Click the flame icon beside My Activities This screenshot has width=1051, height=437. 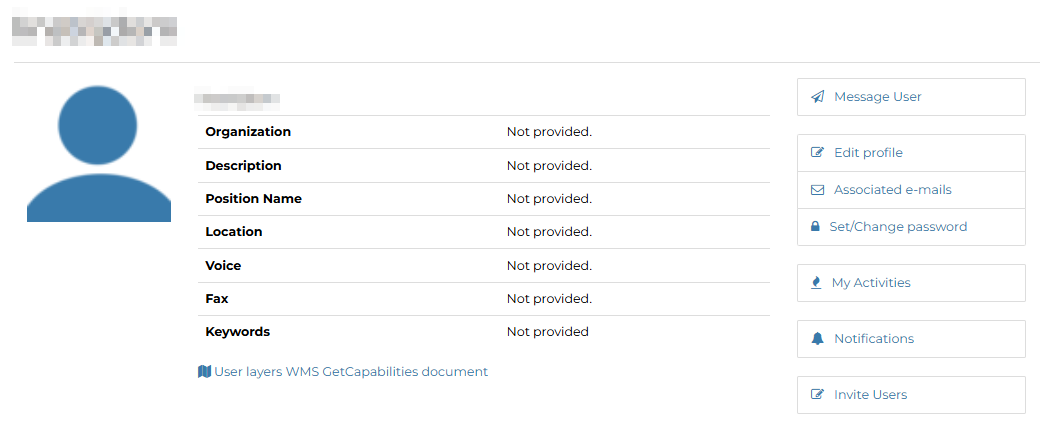(x=816, y=283)
